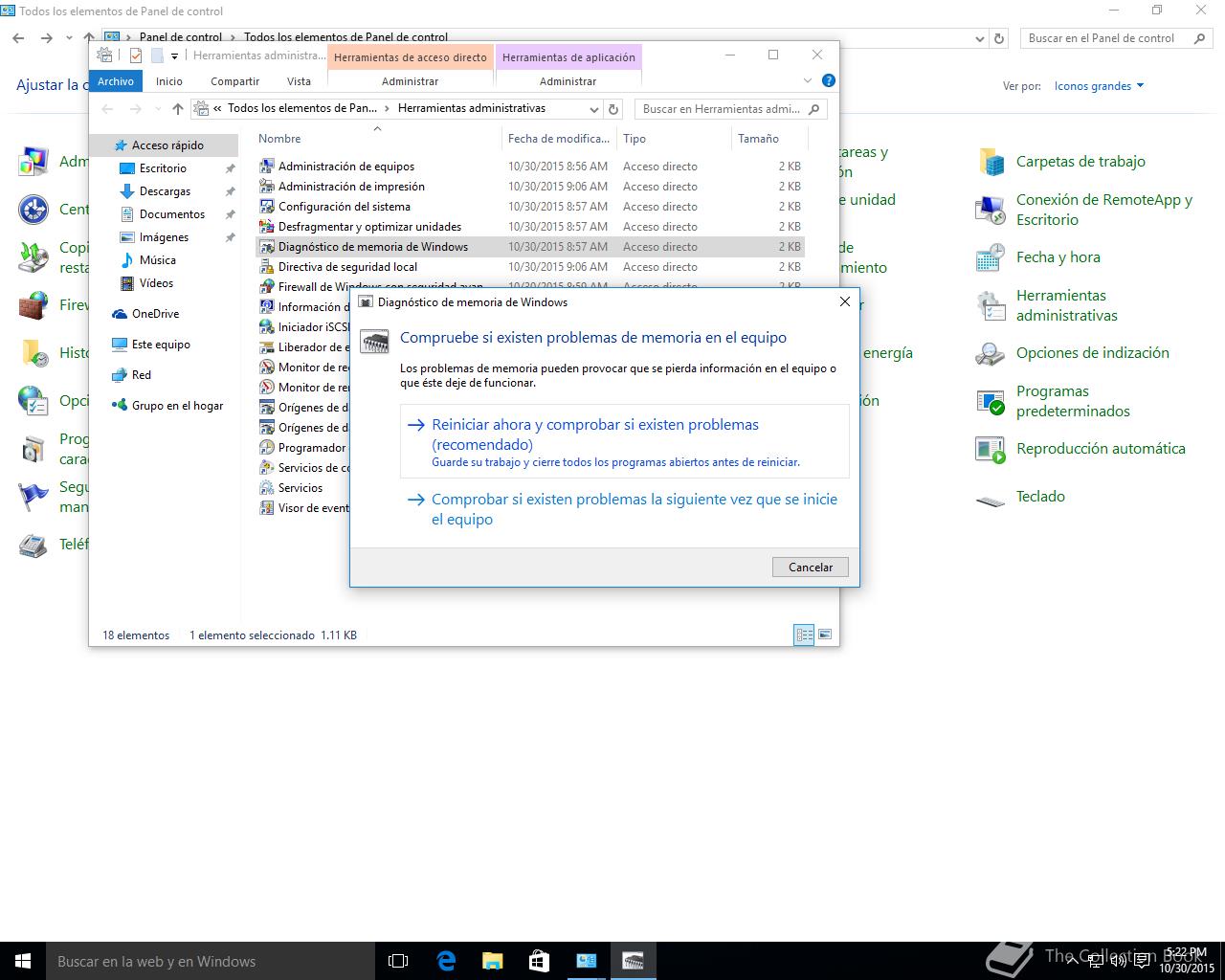Switch to the Inicio ribbon tab
Screen dimensions: 1225x980
tap(169, 81)
